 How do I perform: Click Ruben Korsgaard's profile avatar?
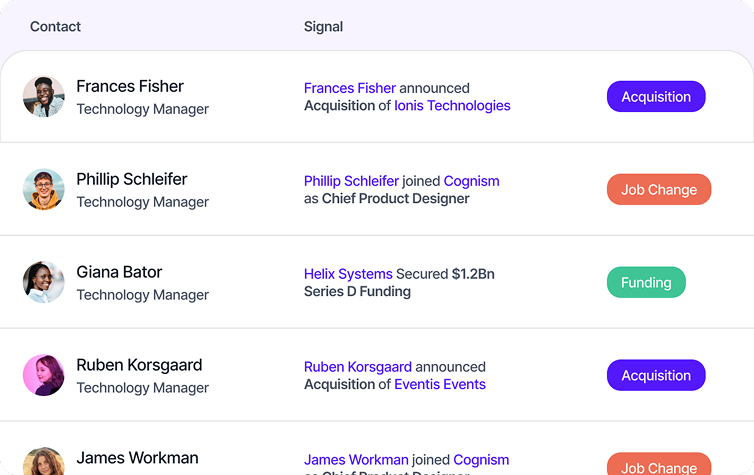click(44, 375)
